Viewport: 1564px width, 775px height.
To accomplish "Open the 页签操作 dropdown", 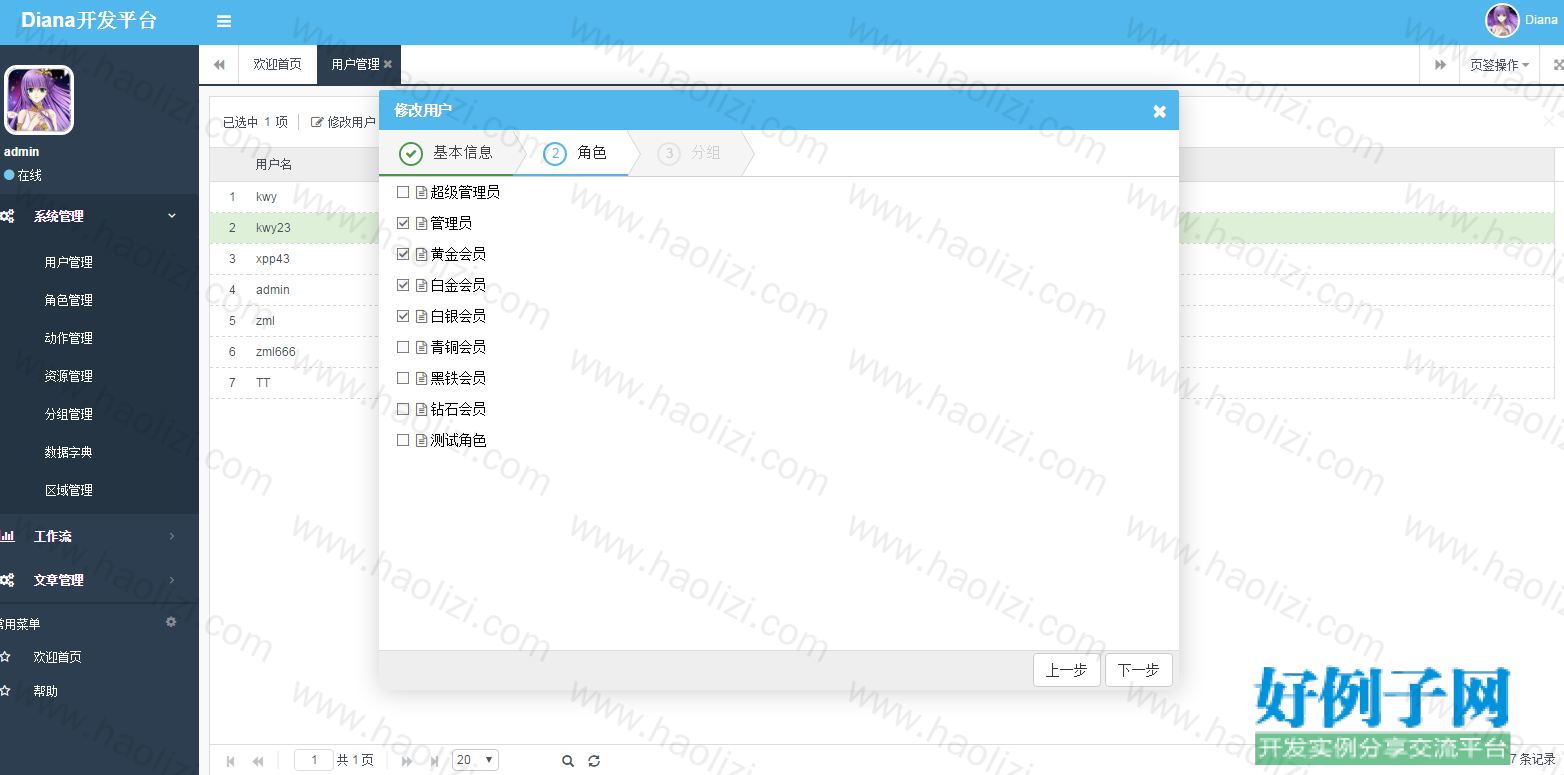I will (1499, 64).
